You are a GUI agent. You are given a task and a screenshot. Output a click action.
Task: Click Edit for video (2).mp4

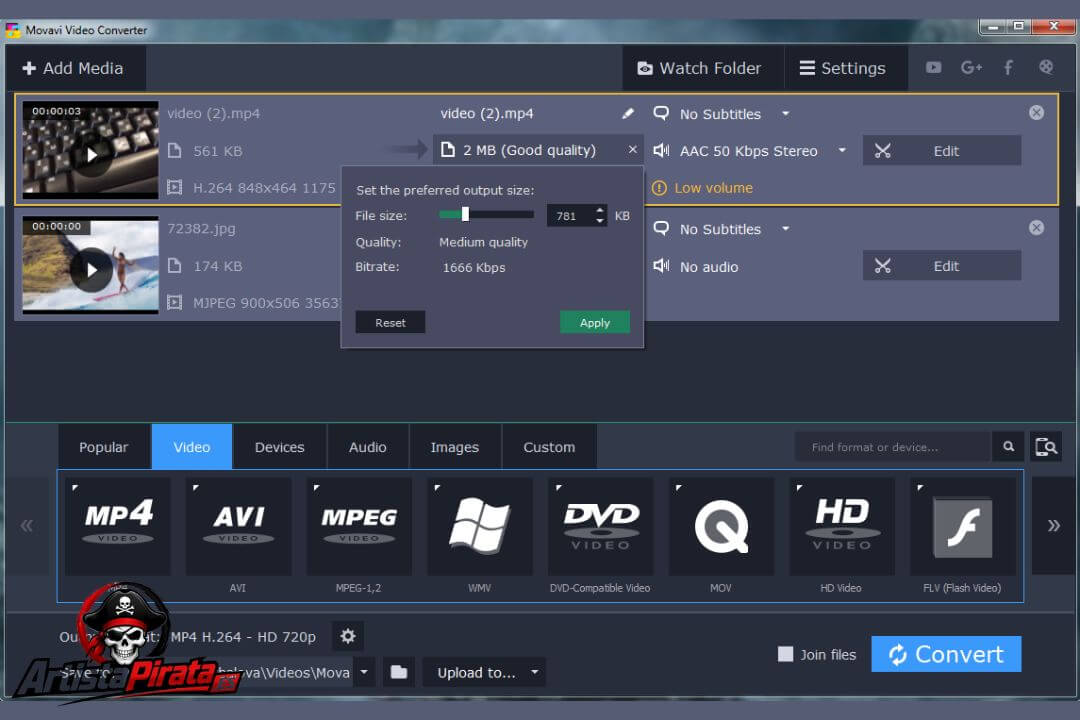click(x=942, y=150)
